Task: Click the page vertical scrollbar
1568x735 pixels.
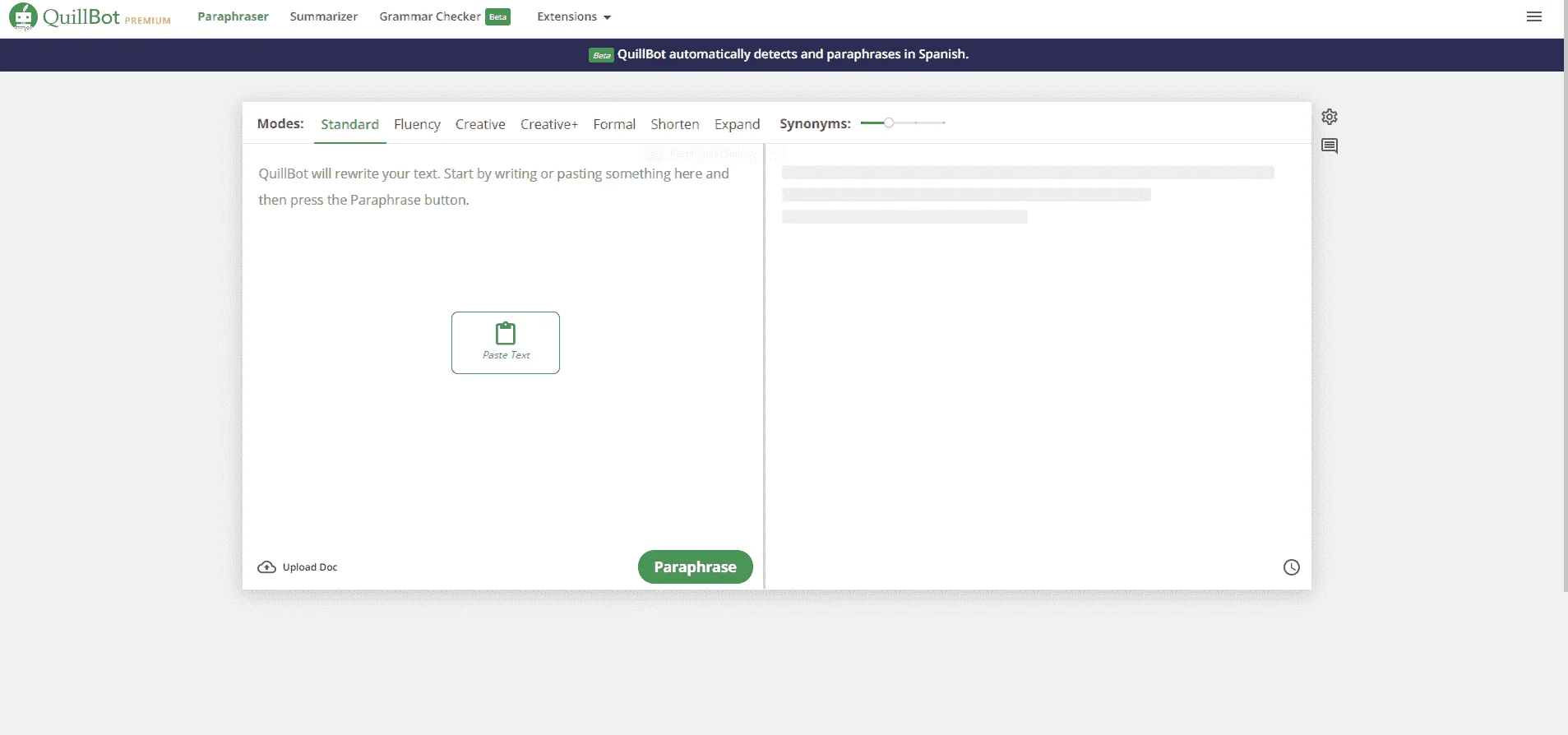Action: pos(1565,296)
